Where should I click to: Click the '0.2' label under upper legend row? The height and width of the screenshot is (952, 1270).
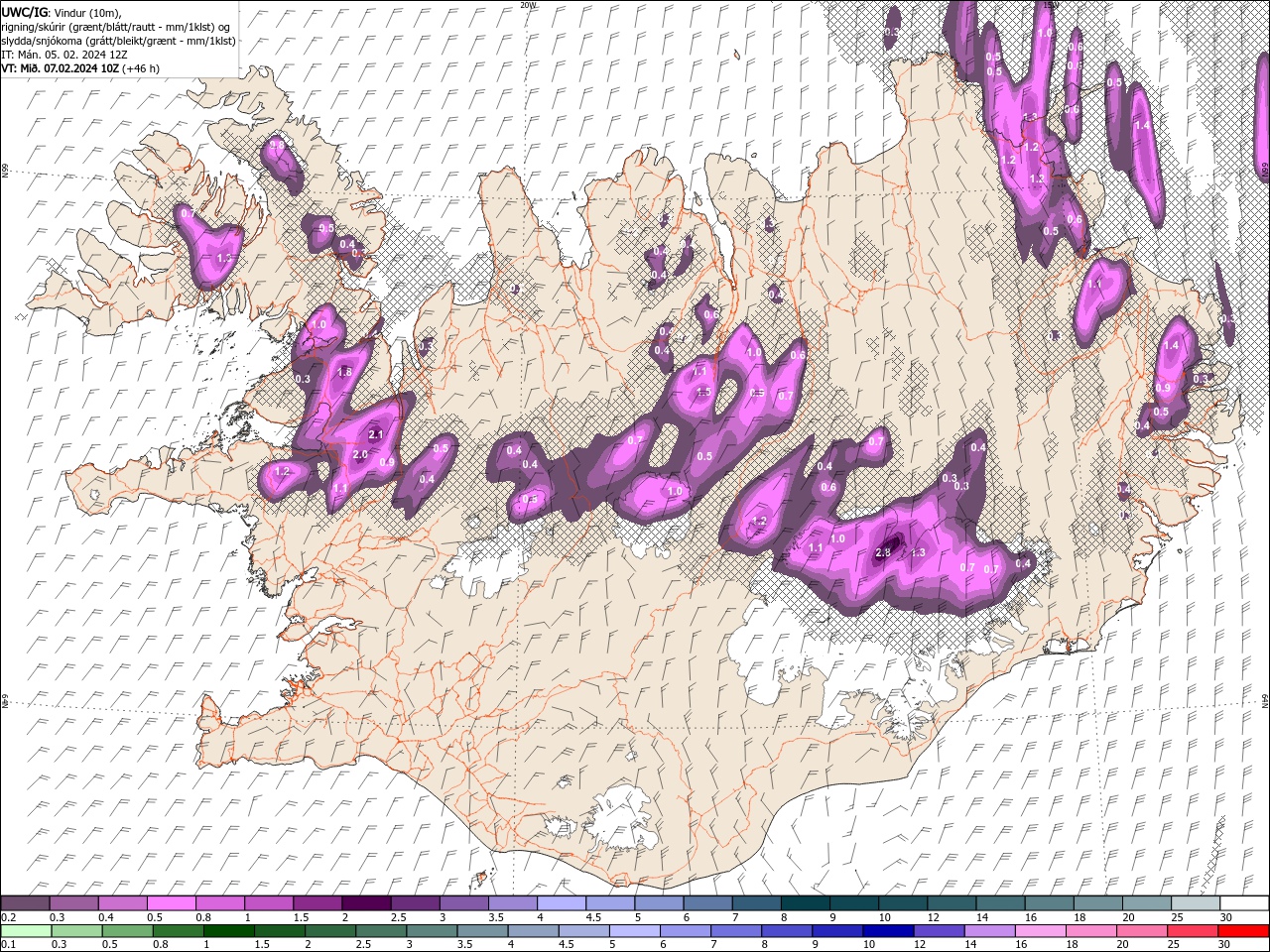point(8,917)
